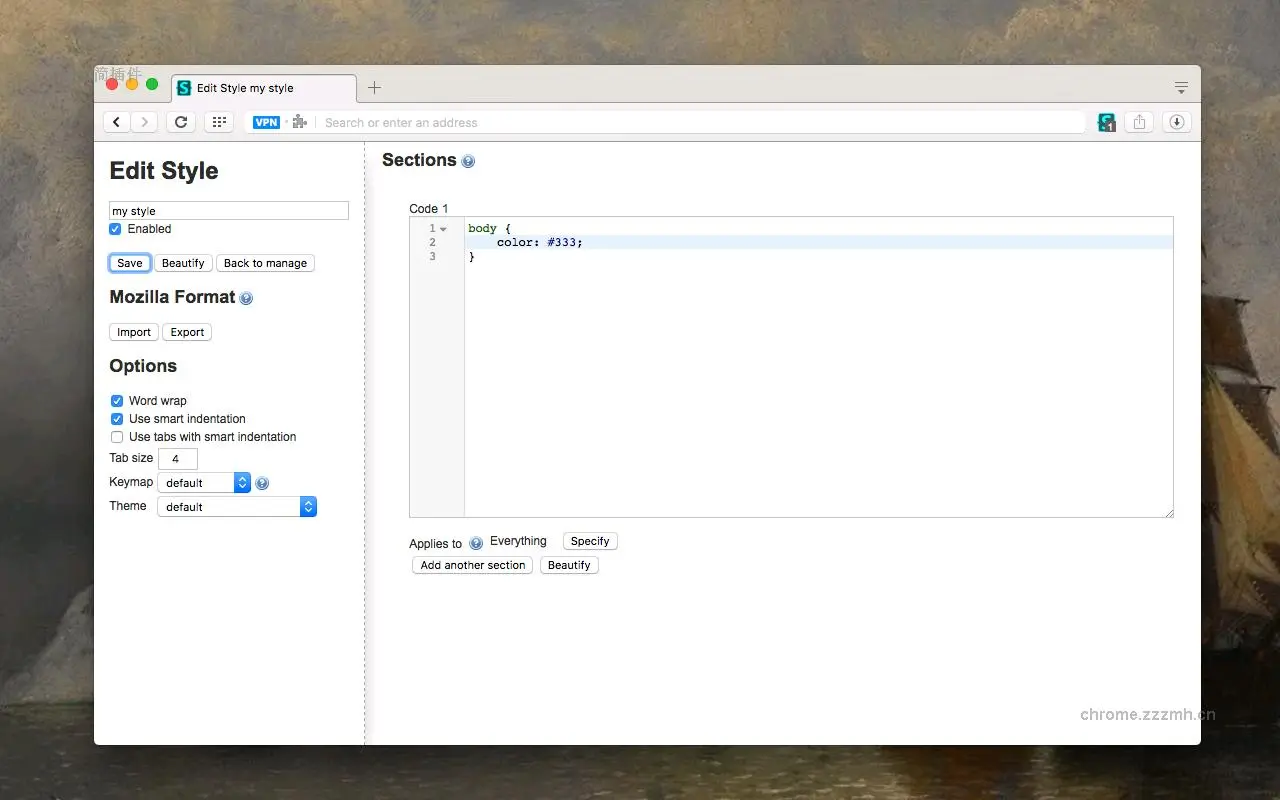Toggle the Word wrap checkbox
This screenshot has width=1280, height=800.
pyautogui.click(x=117, y=401)
